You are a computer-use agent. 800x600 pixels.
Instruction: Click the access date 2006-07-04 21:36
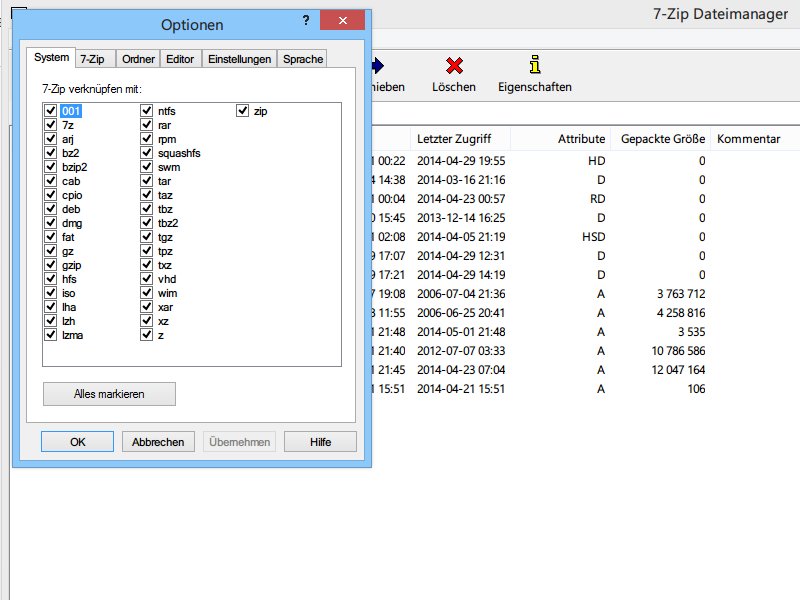(461, 294)
